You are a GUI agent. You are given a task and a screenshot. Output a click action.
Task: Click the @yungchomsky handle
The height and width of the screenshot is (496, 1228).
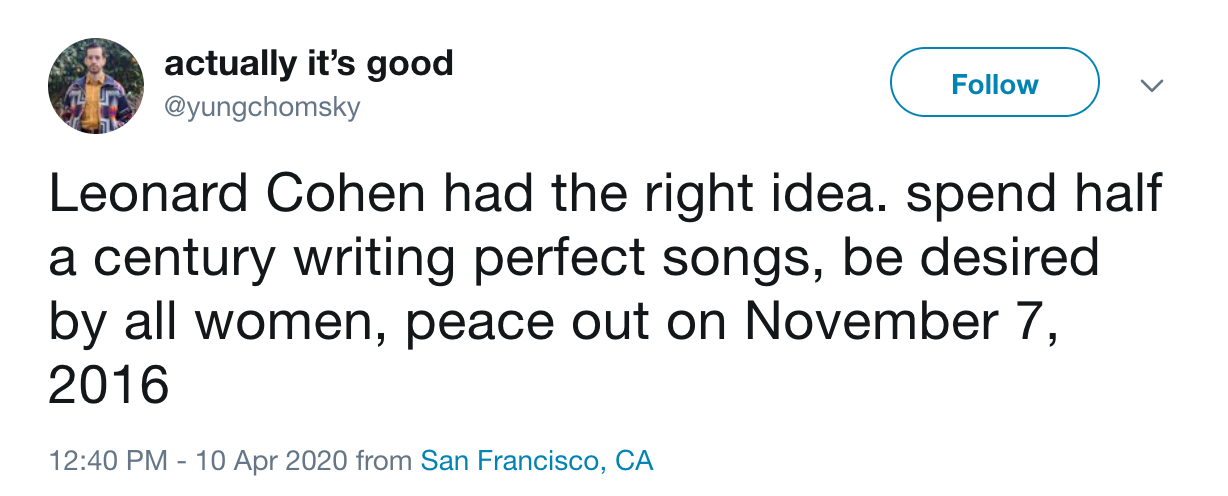pos(261,107)
